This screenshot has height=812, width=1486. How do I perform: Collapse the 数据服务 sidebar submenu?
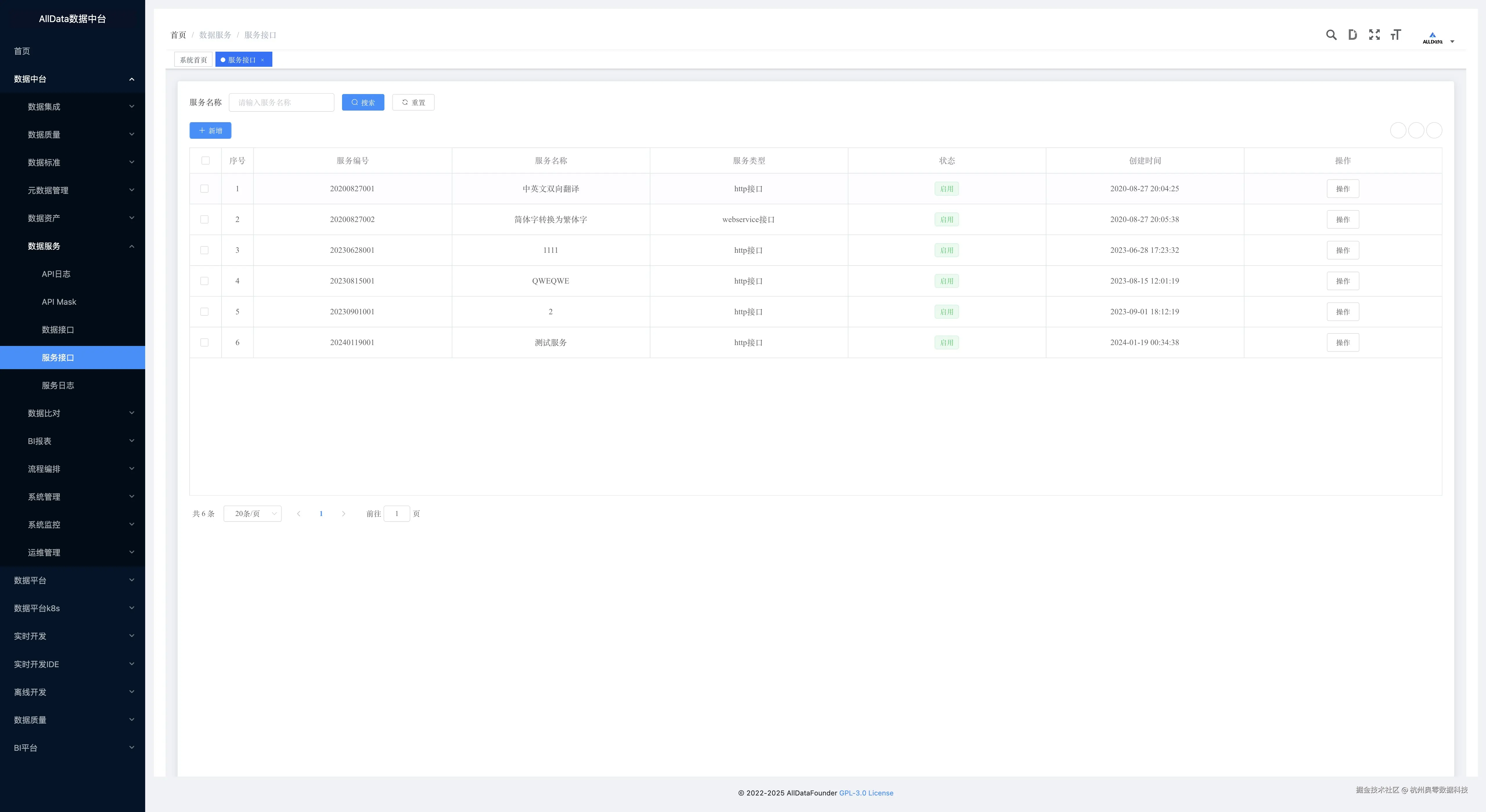(x=73, y=246)
